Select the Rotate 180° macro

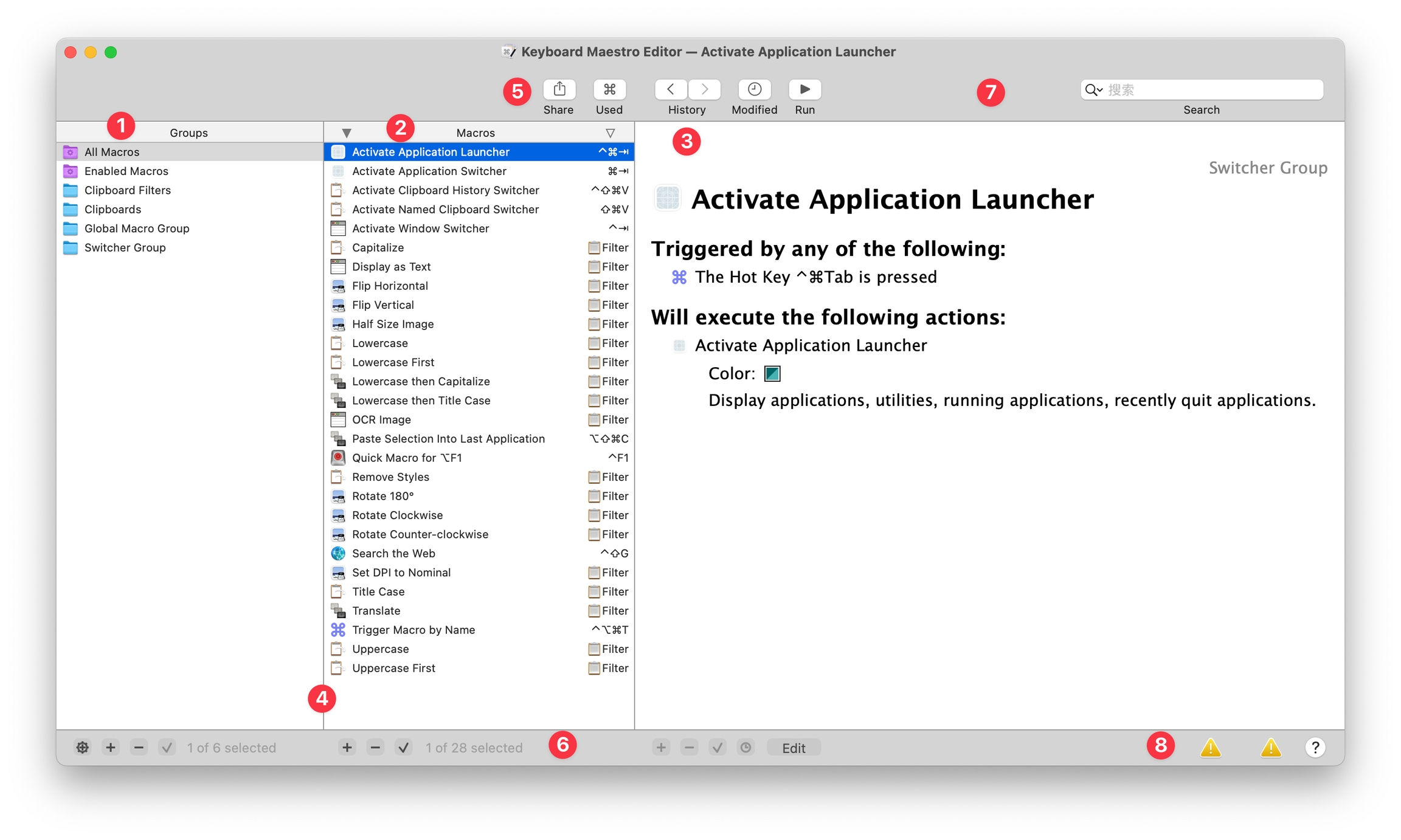point(479,496)
